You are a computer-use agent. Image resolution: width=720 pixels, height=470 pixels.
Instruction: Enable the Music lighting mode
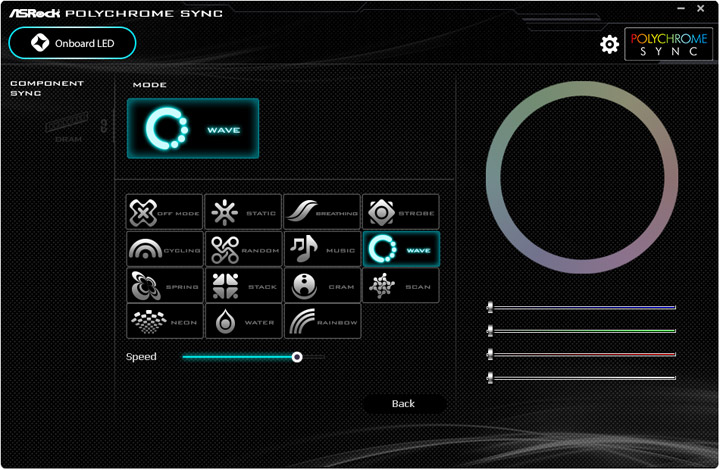pos(322,249)
